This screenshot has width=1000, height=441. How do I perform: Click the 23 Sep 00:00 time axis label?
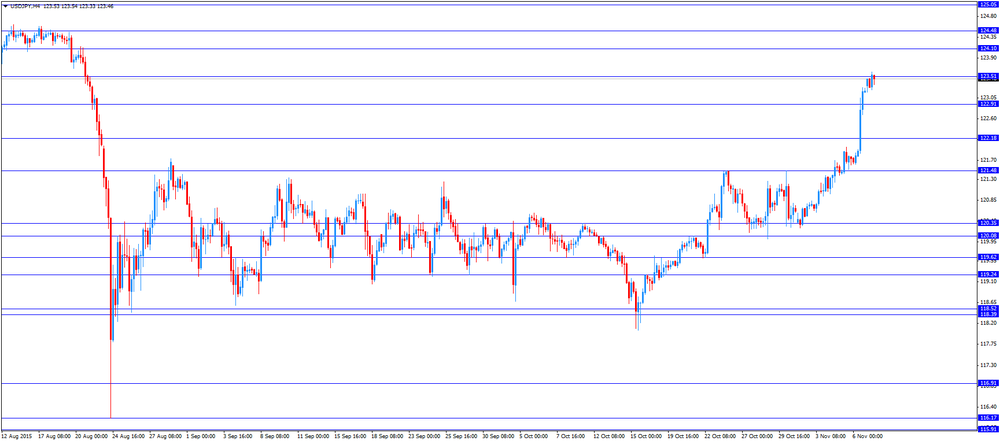pyautogui.click(x=424, y=437)
